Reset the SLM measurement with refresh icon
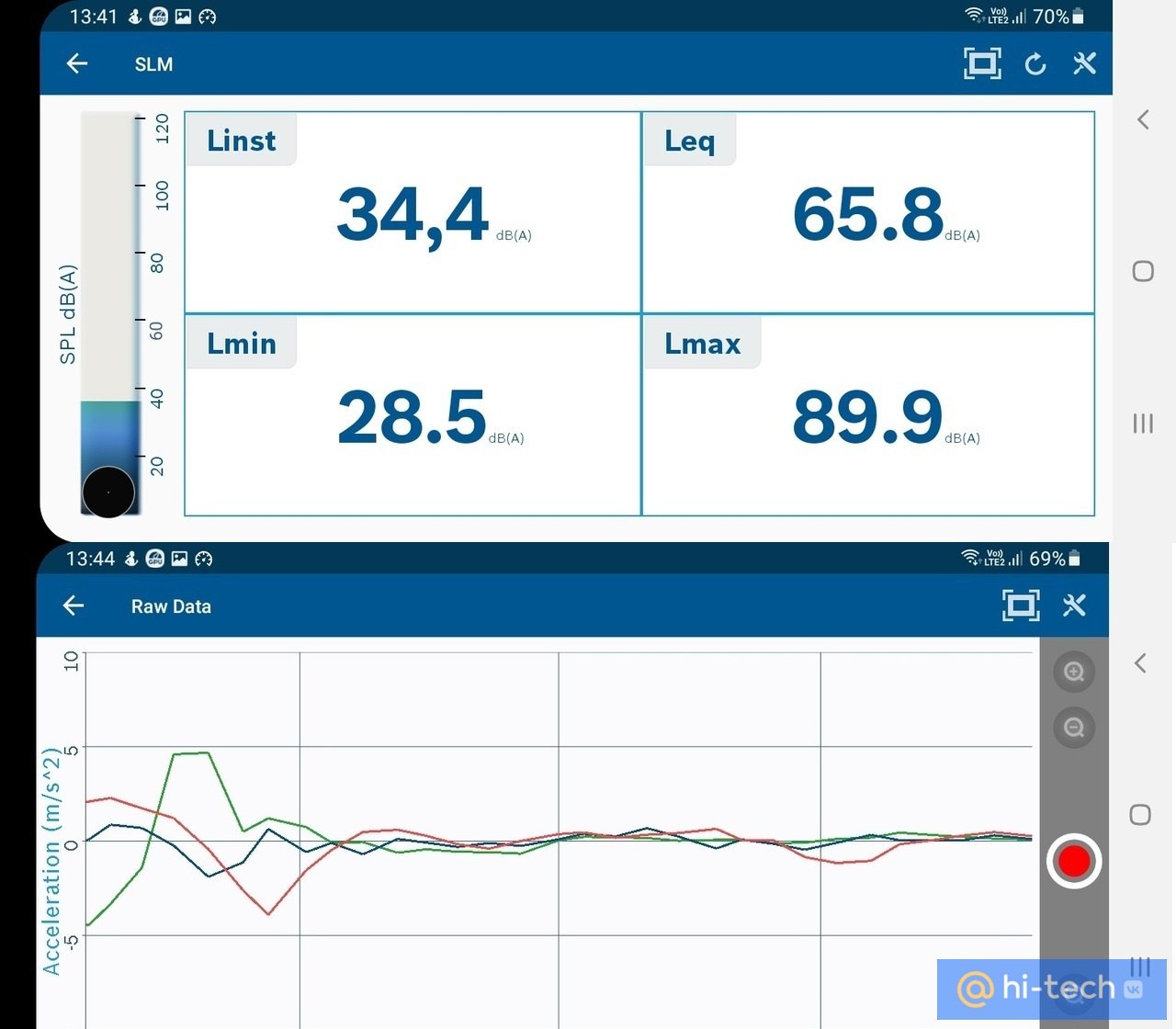The width and height of the screenshot is (1176, 1029). point(1035,64)
